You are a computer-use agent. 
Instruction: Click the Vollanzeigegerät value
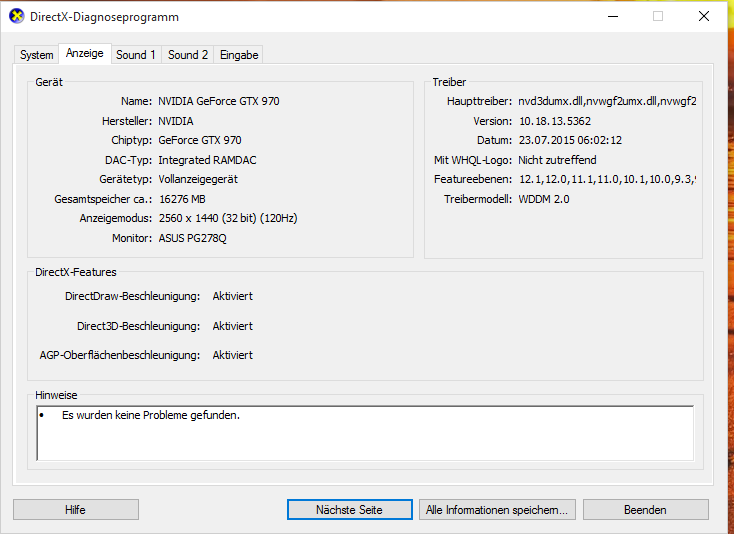click(x=198, y=179)
